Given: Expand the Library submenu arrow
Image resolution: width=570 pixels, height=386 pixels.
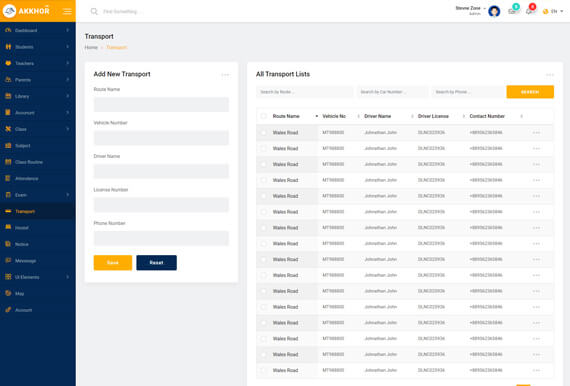Looking at the screenshot, I should (x=68, y=96).
